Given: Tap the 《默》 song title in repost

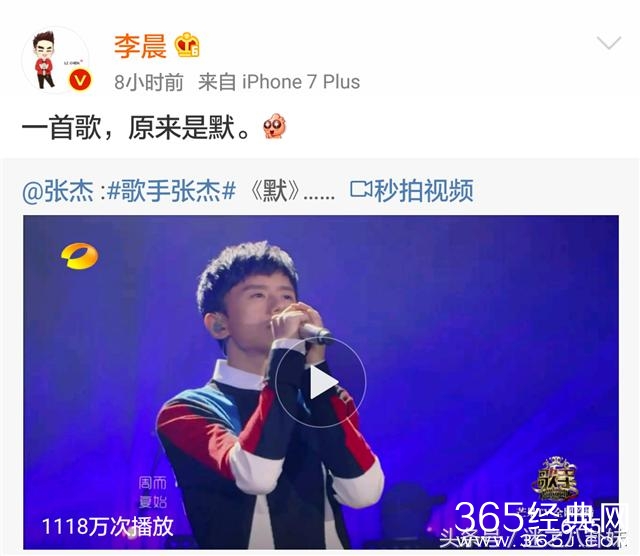Looking at the screenshot, I should click(x=275, y=191).
